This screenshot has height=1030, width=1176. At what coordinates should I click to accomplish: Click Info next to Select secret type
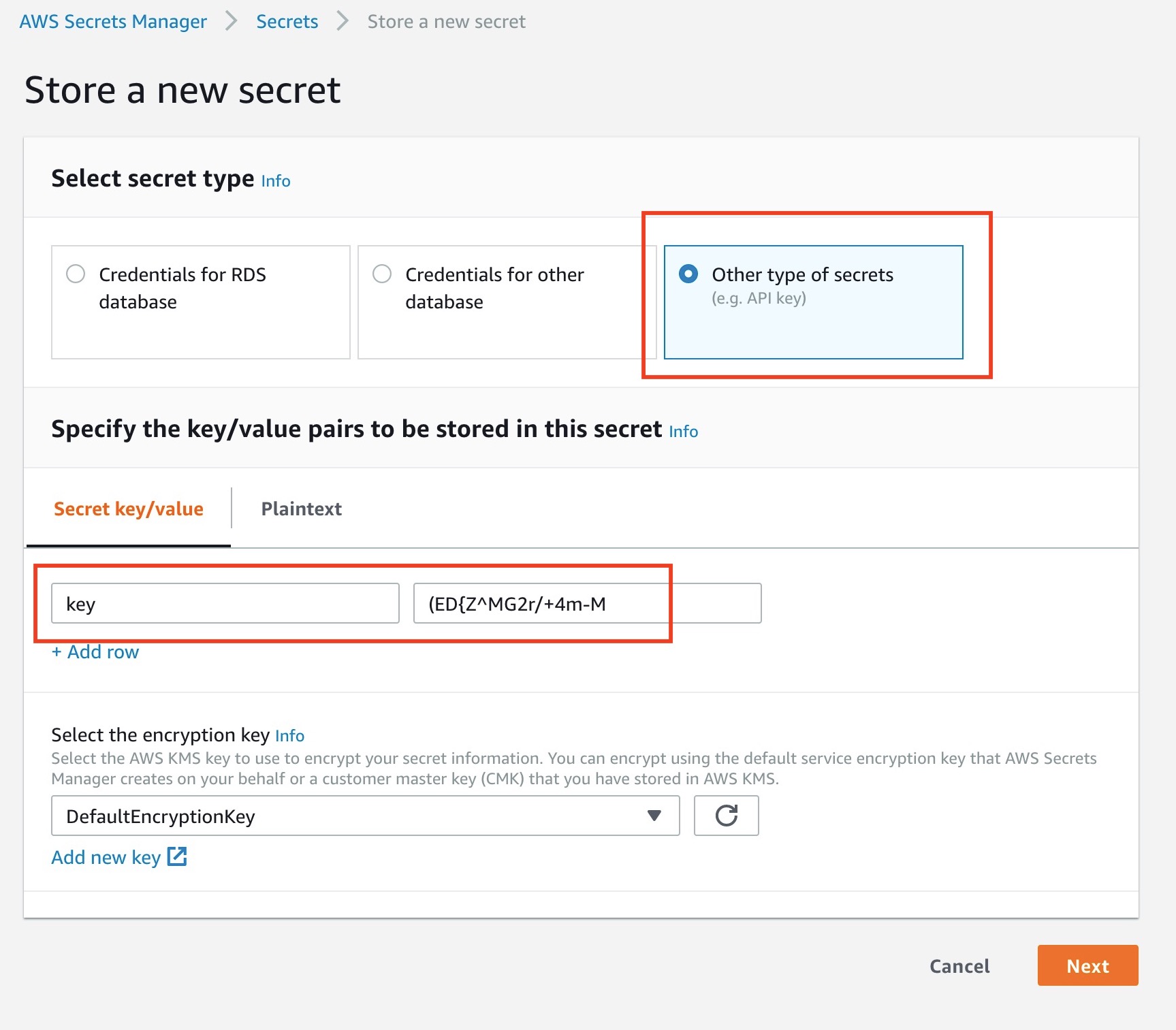tap(276, 181)
